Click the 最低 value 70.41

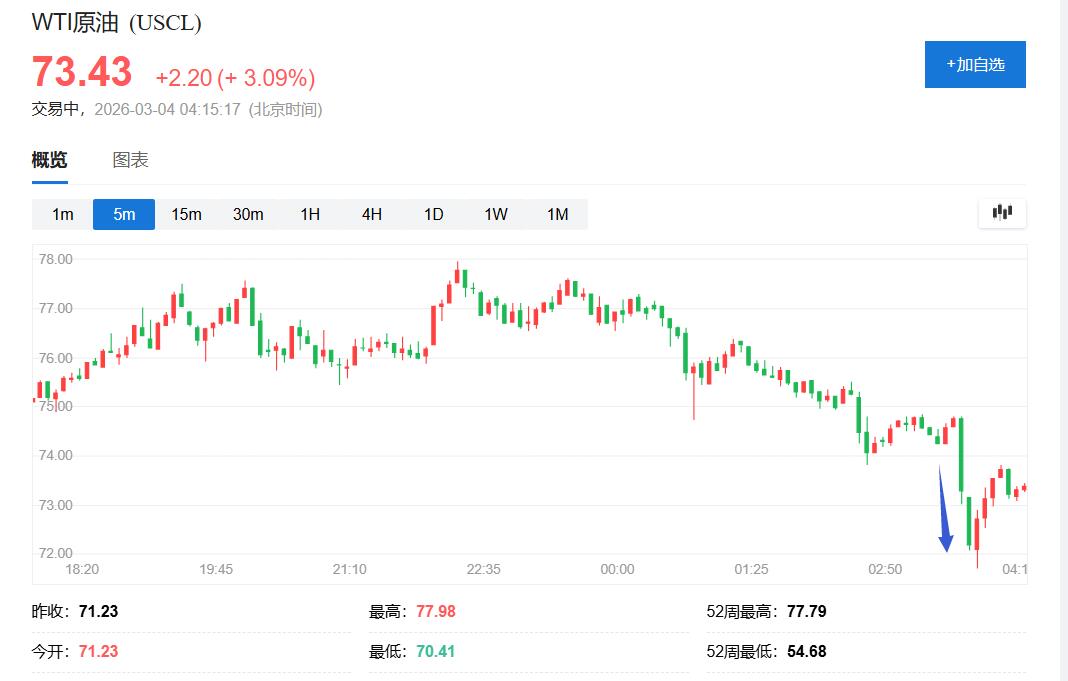tap(436, 651)
